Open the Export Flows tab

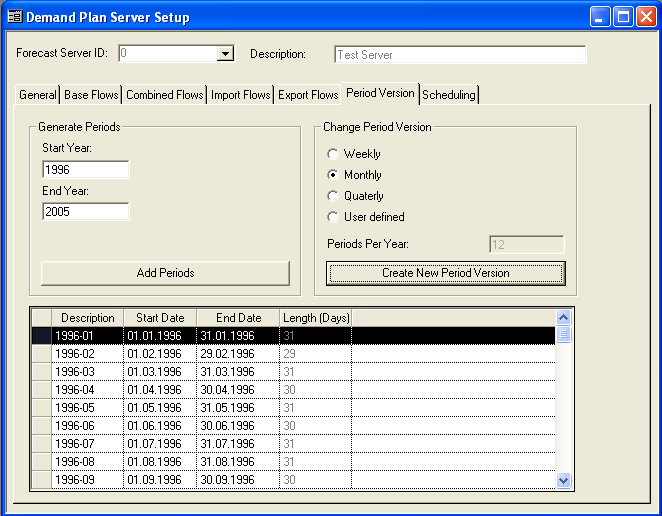tap(308, 95)
